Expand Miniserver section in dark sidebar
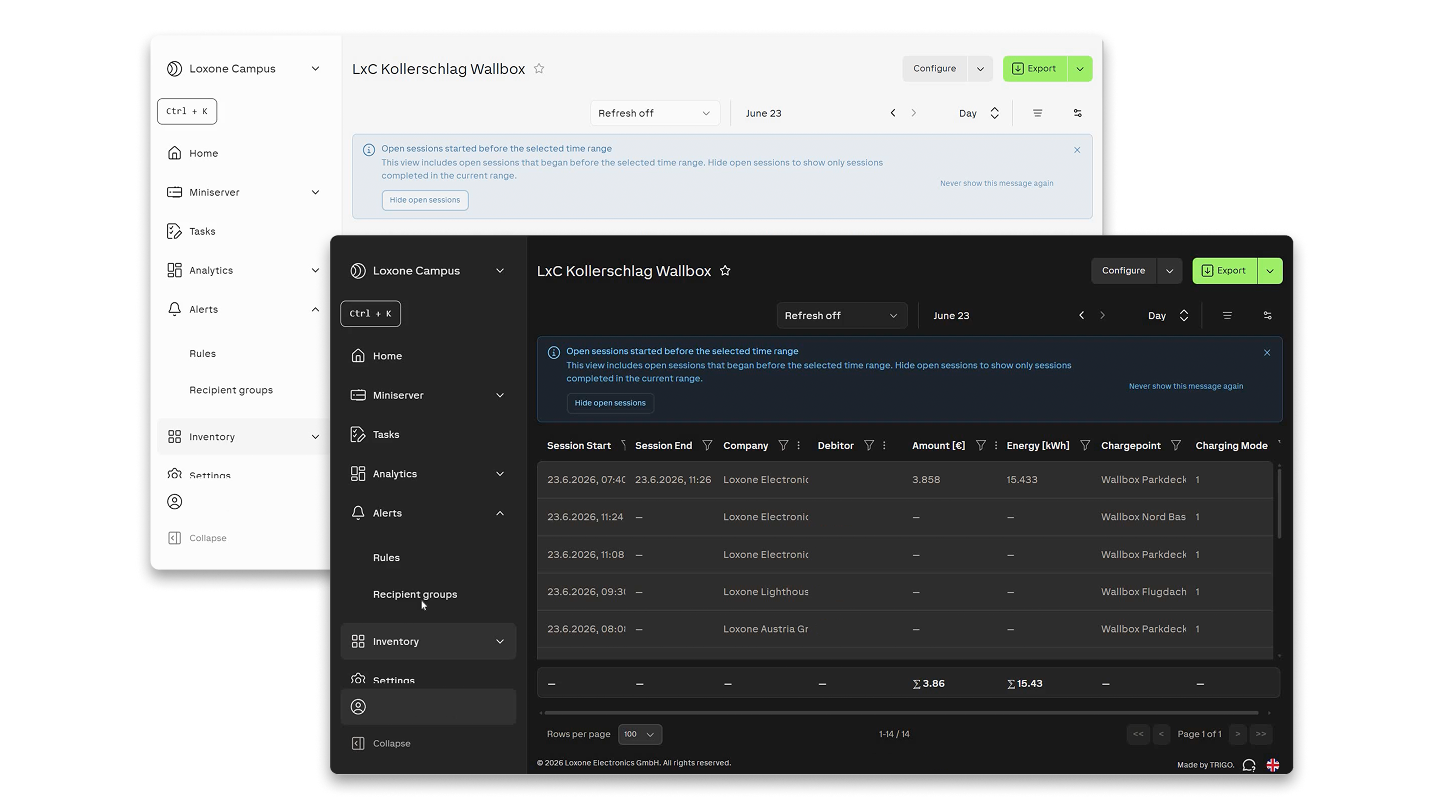The width and height of the screenshot is (1440, 810). tap(500, 395)
